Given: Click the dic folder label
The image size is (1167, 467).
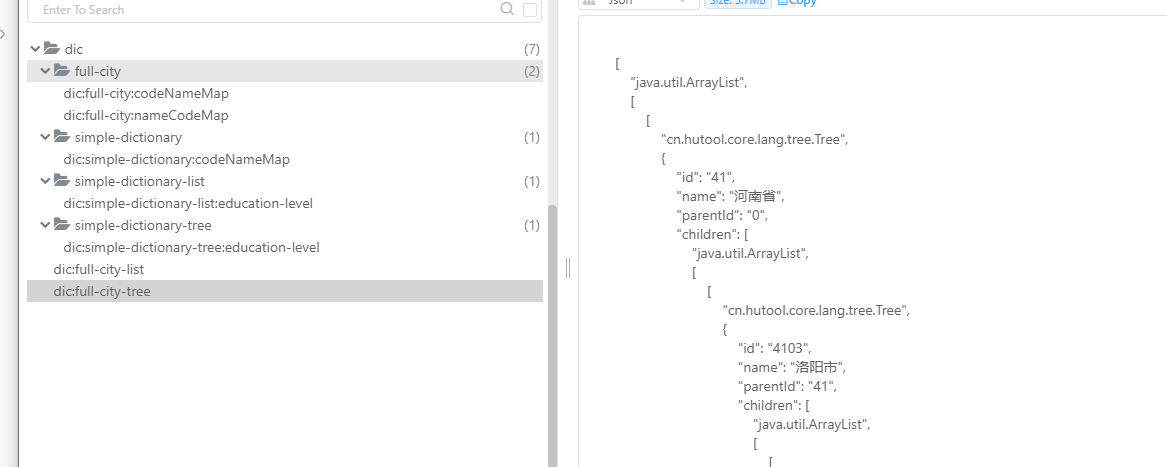Looking at the screenshot, I should (x=74, y=49).
